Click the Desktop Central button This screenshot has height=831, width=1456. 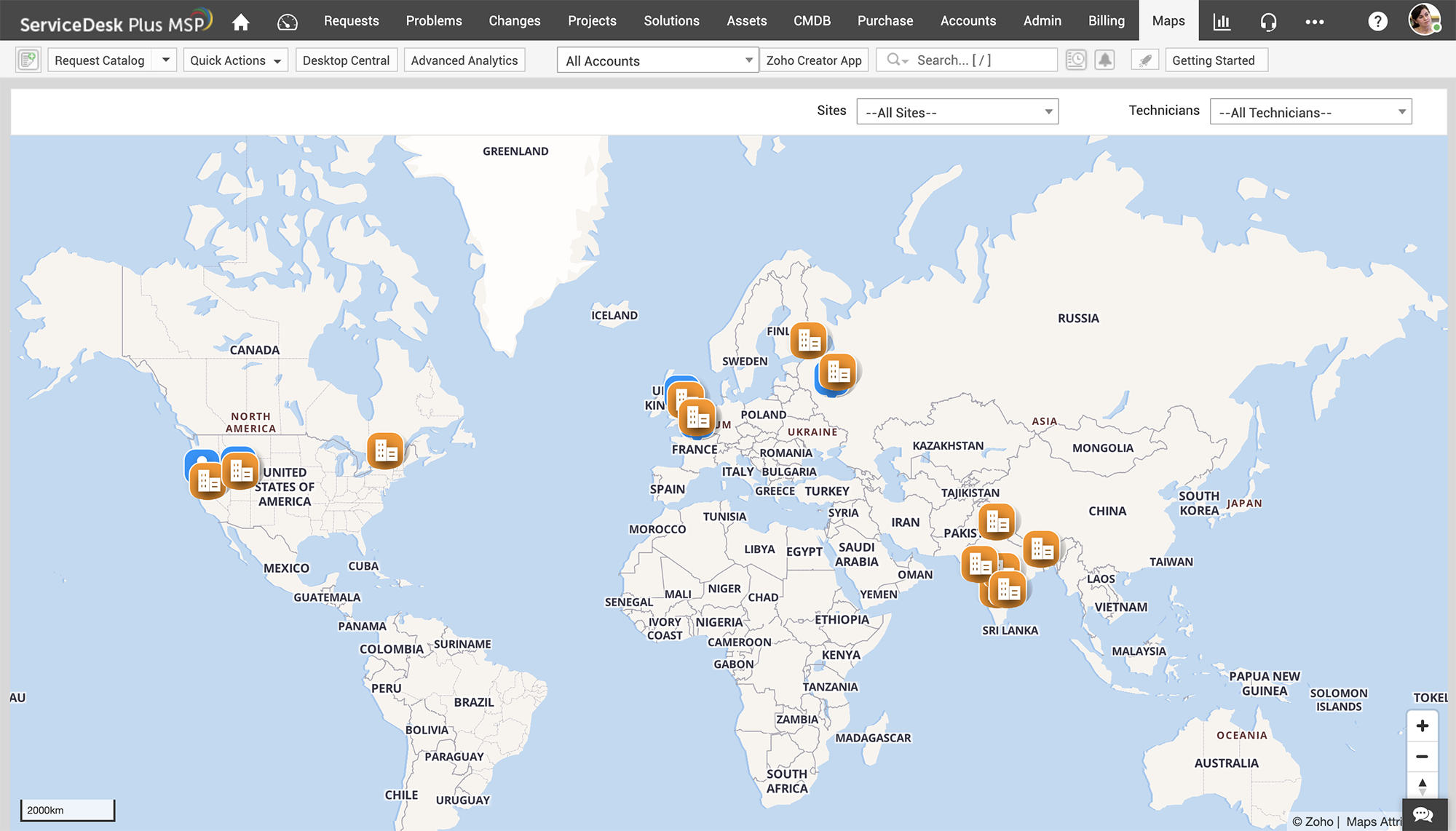(x=346, y=60)
